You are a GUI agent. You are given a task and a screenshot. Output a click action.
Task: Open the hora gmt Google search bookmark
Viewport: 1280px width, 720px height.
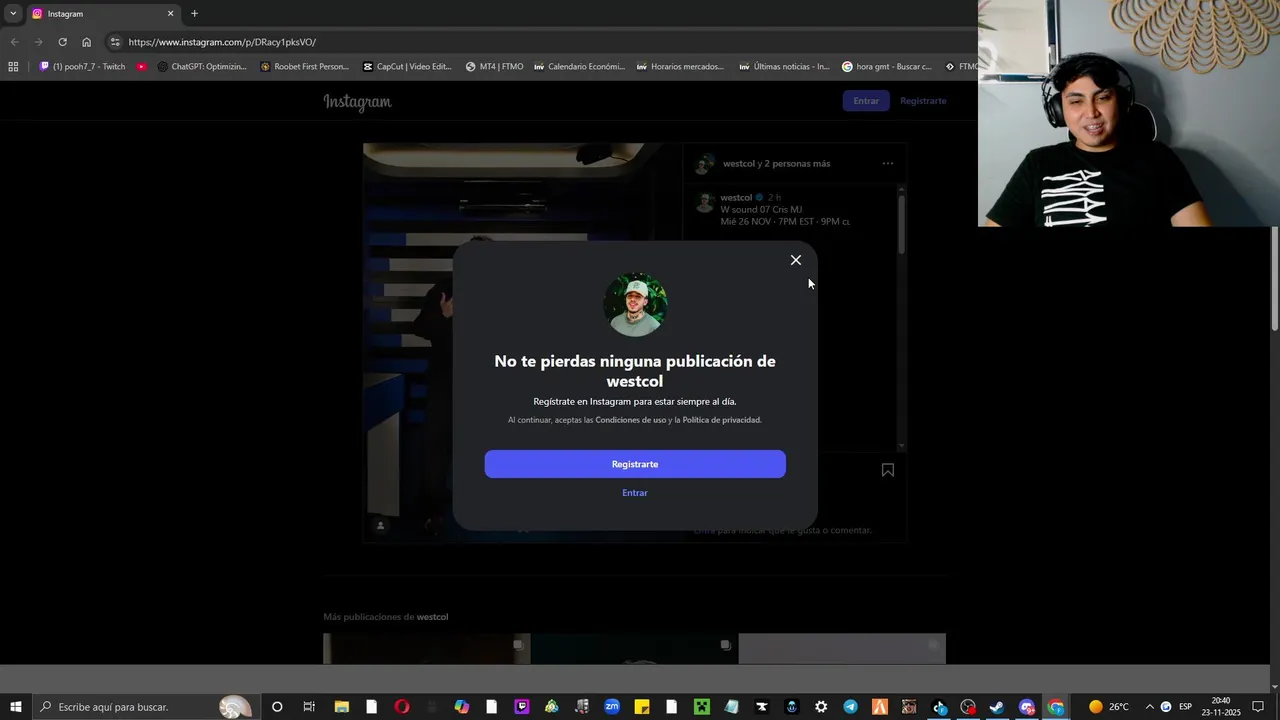(x=886, y=67)
